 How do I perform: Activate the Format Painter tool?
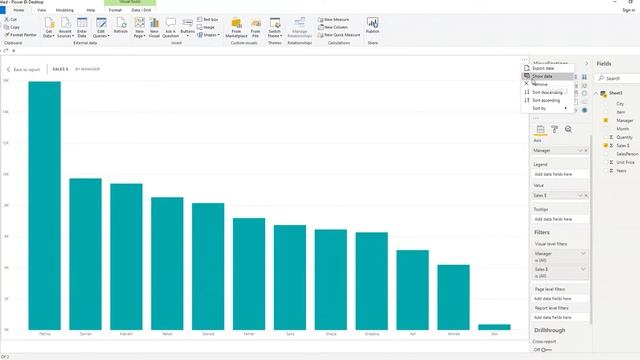pos(20,35)
